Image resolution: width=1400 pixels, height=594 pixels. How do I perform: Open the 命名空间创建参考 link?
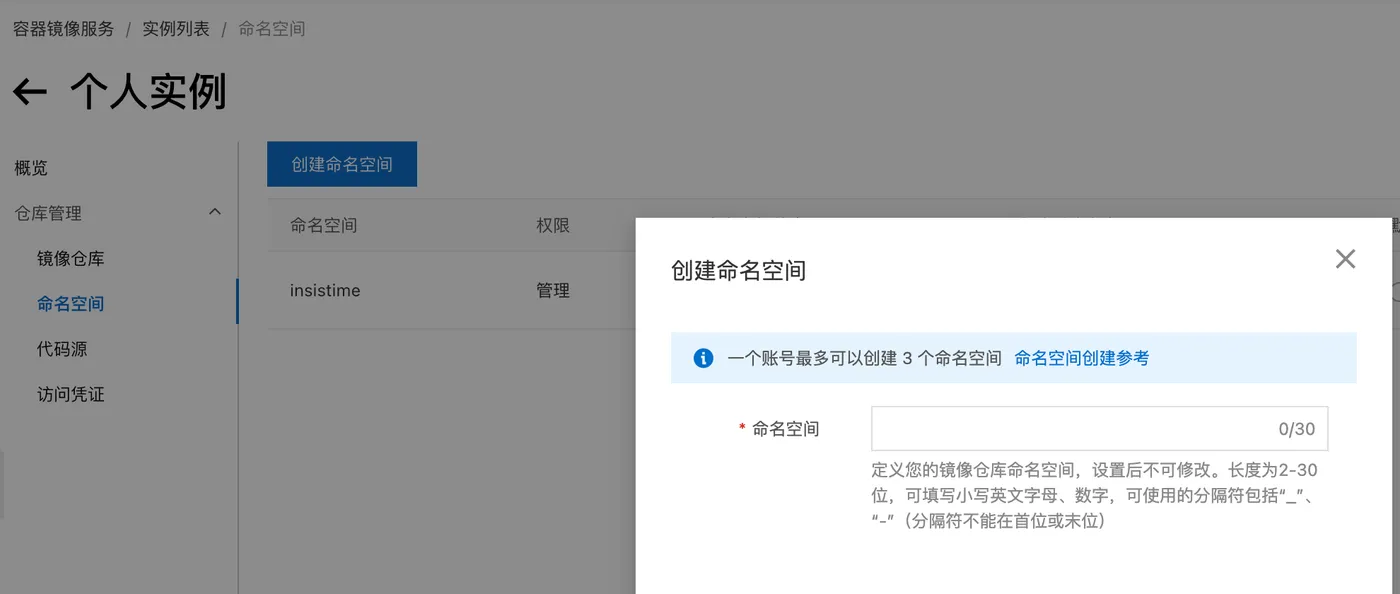1081,358
